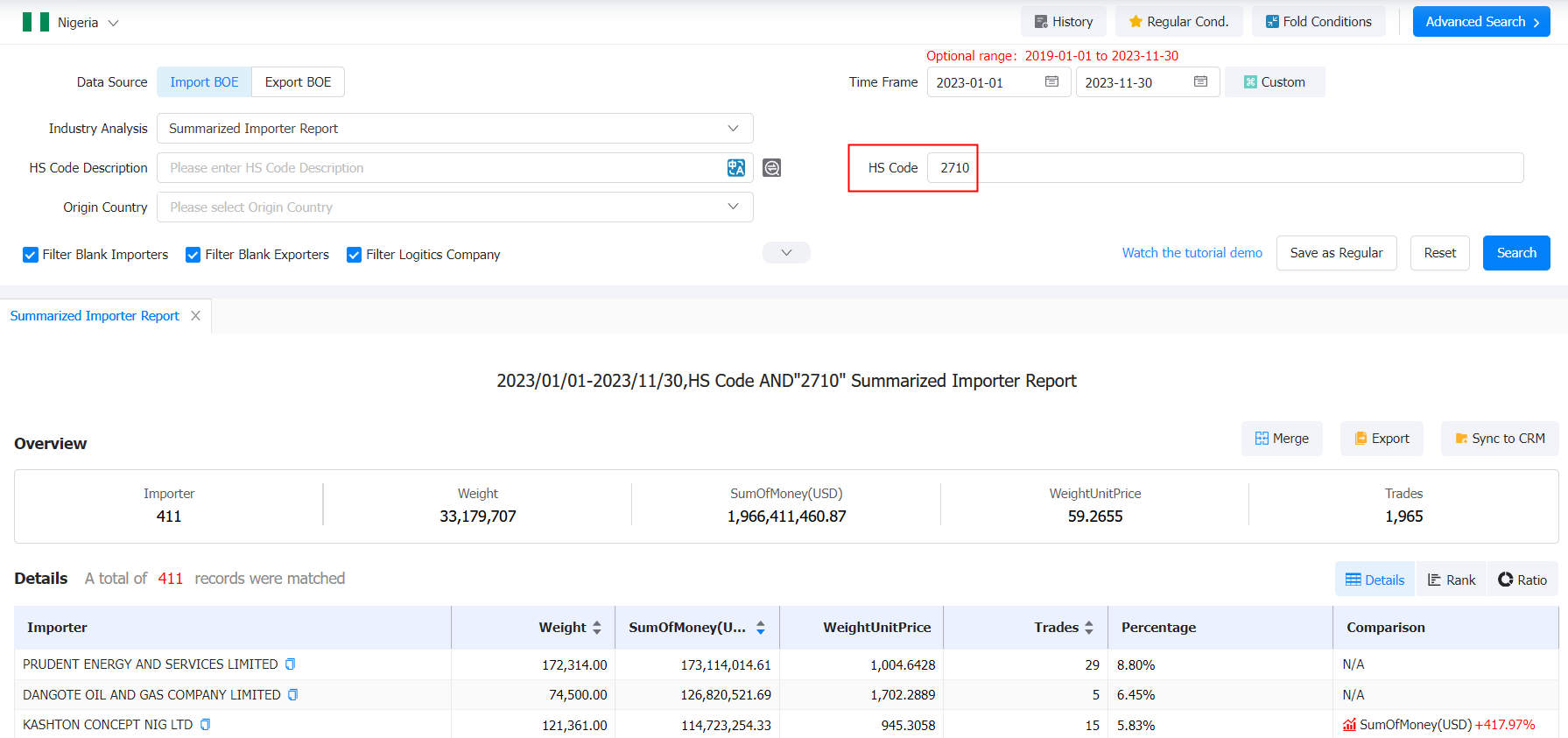Screen dimensions: 1568x738
Task: Select the Summarized Importer Report tab
Action: (95, 315)
